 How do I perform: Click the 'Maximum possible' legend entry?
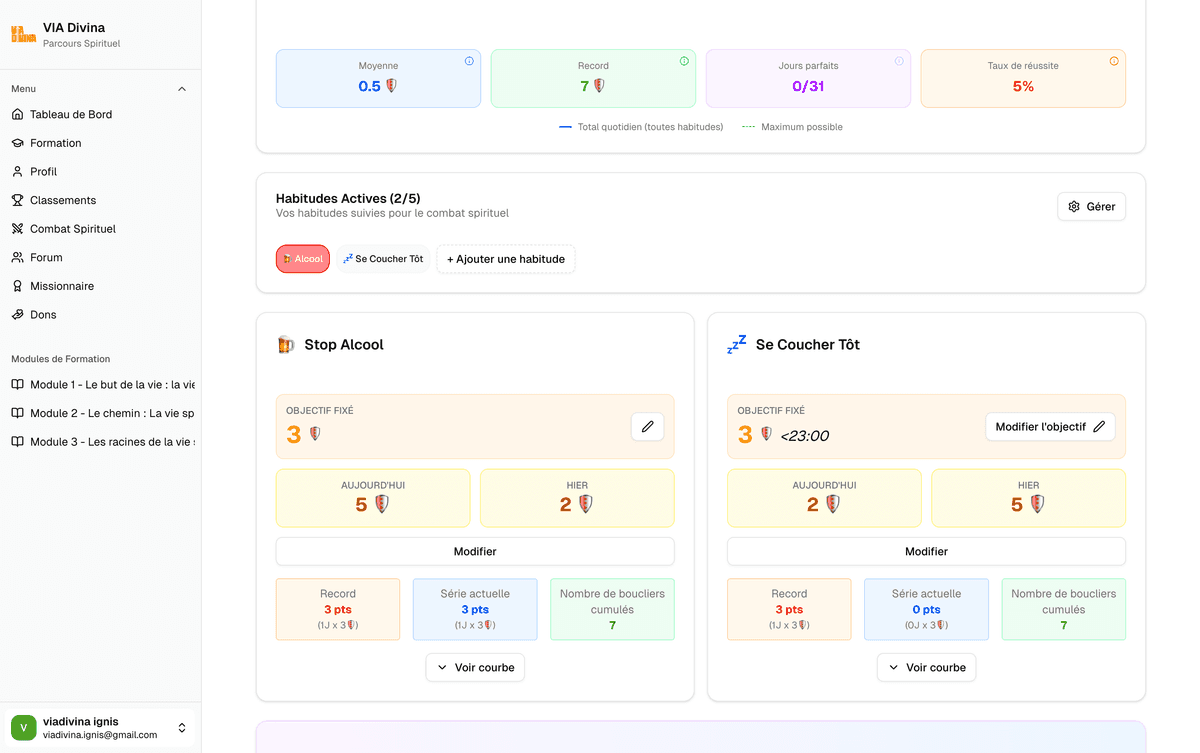[792, 127]
